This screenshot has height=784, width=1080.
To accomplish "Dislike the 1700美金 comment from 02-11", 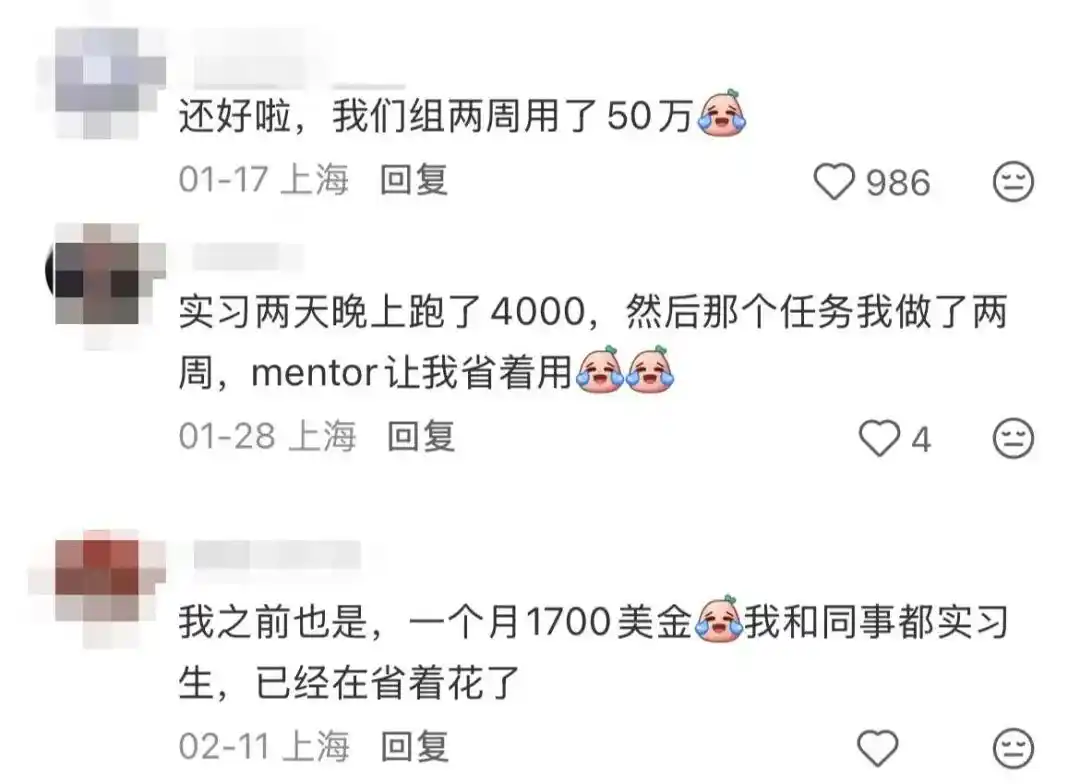I will pyautogui.click(x=1013, y=747).
